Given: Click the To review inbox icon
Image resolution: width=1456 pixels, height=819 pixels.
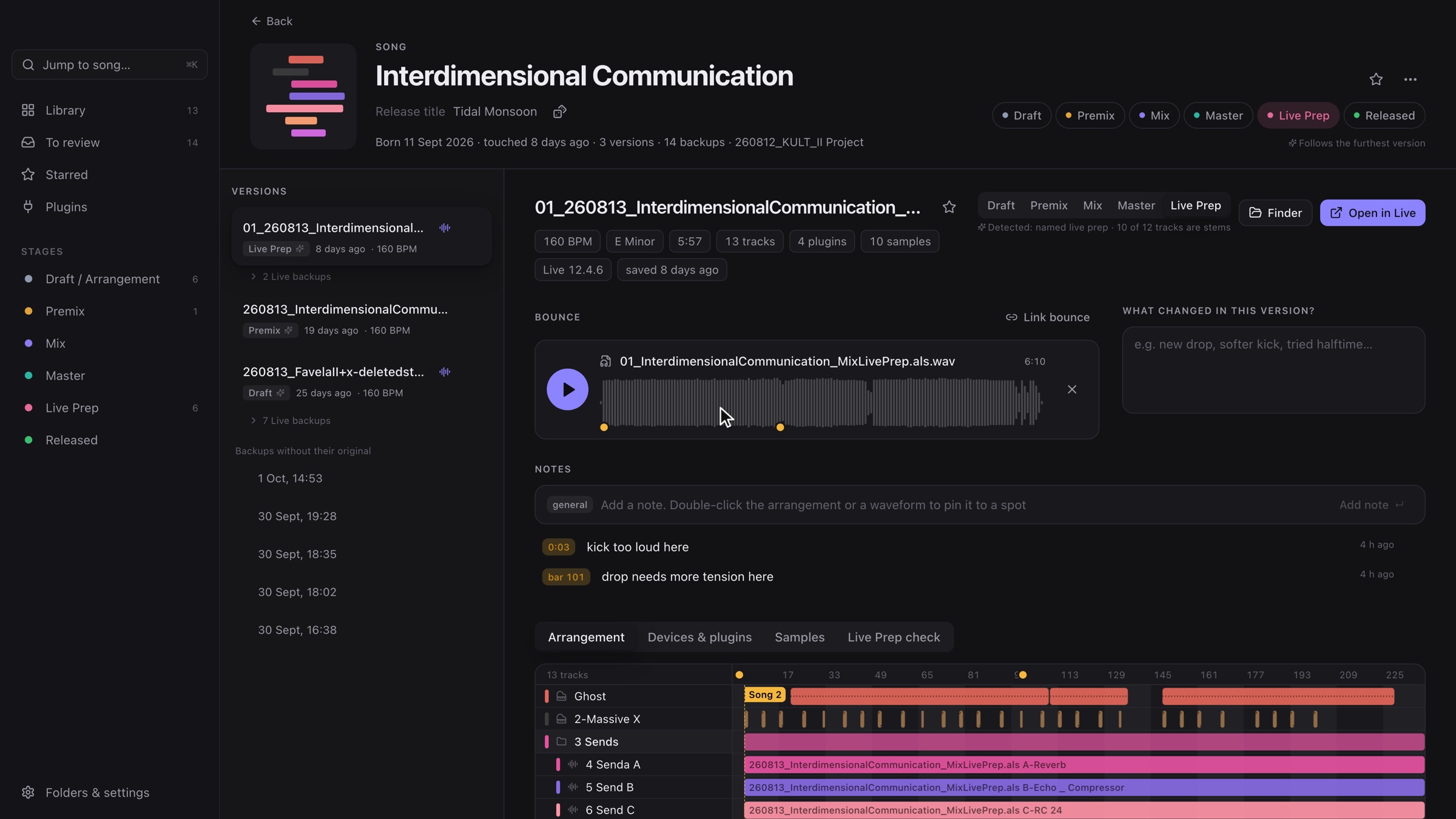Looking at the screenshot, I should tap(28, 143).
